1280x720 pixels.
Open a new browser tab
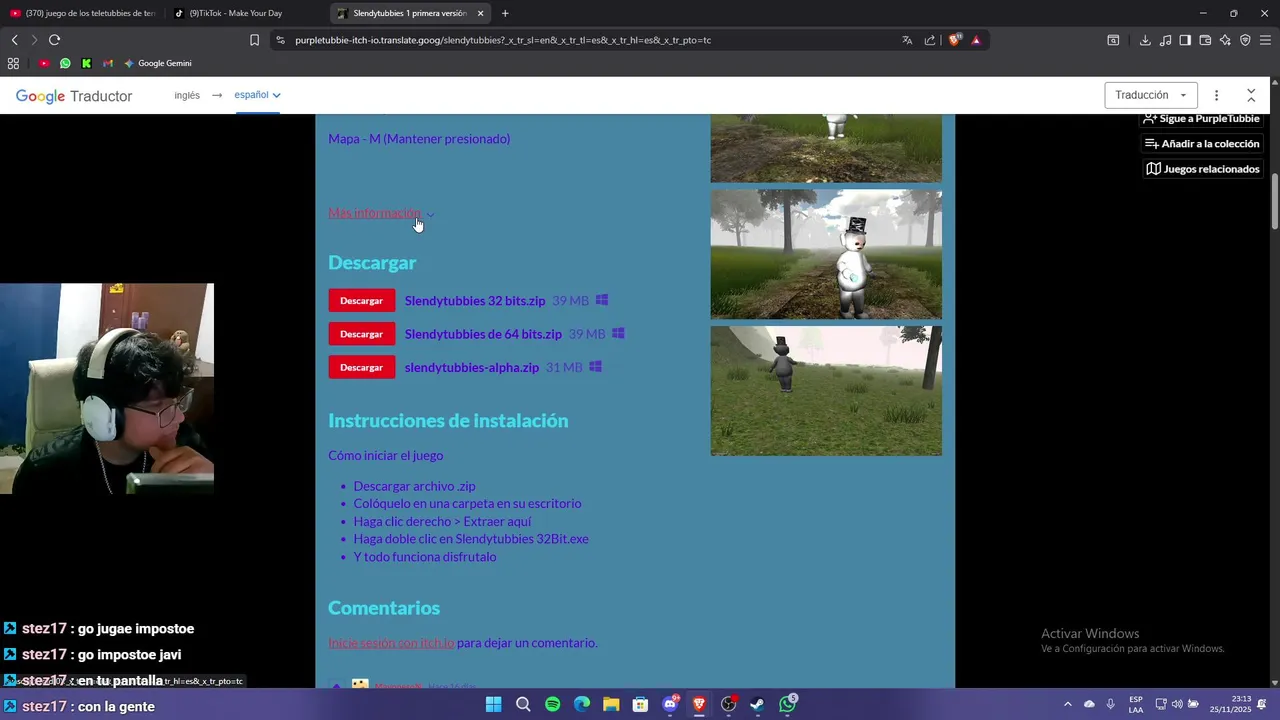coord(505,13)
